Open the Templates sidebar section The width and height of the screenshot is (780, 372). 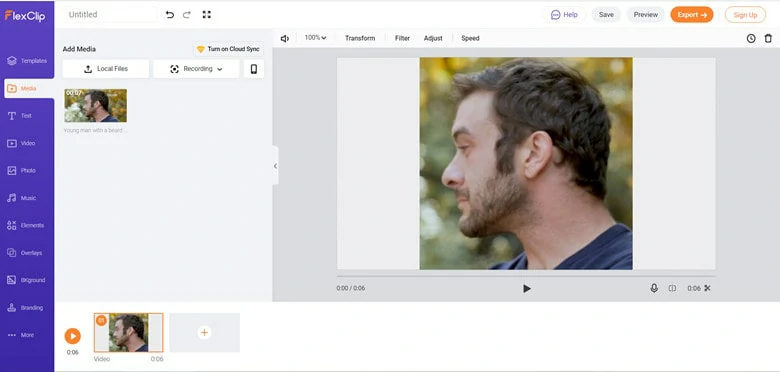coord(27,61)
